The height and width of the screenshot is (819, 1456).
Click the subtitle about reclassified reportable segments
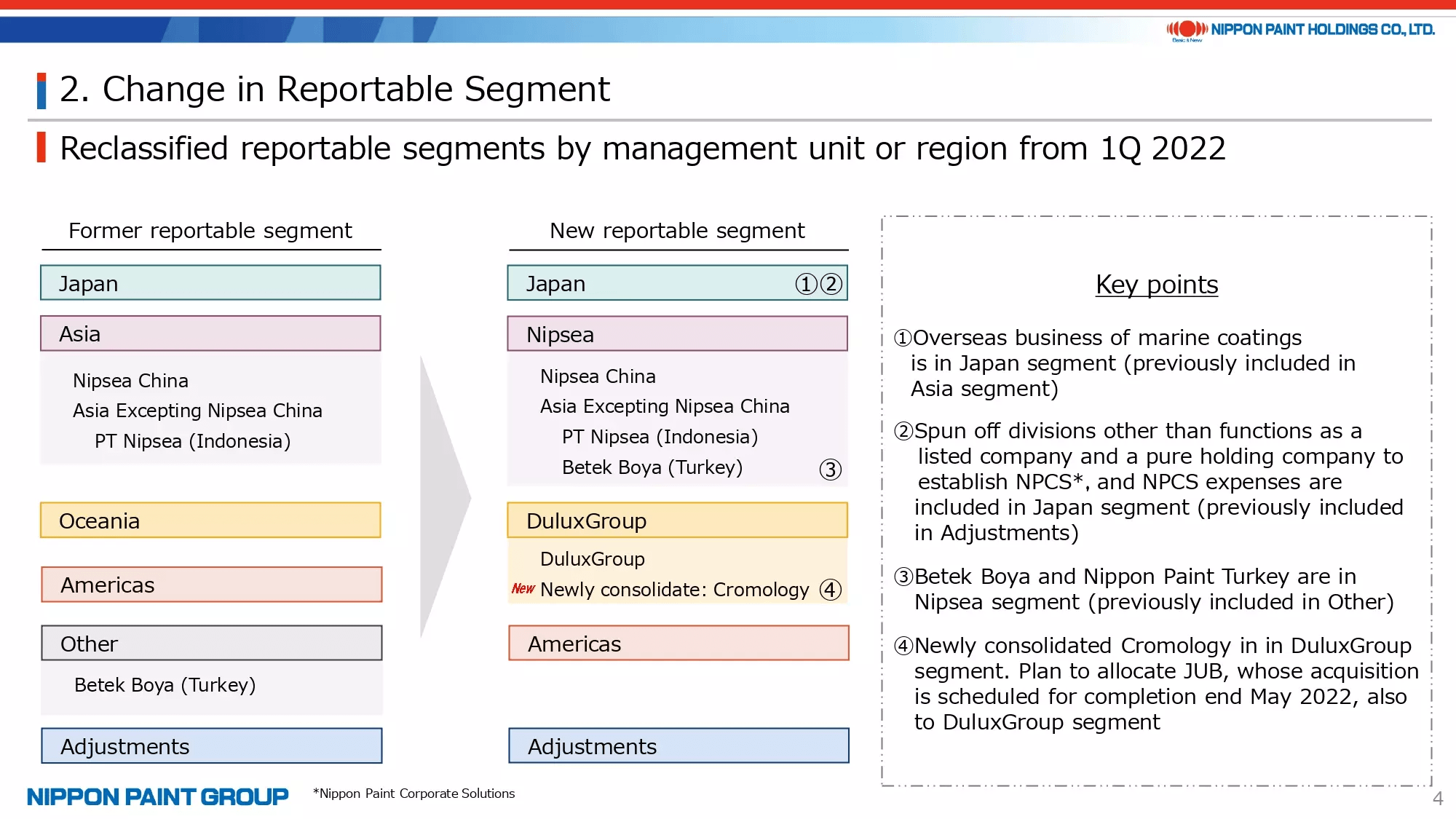(x=643, y=149)
